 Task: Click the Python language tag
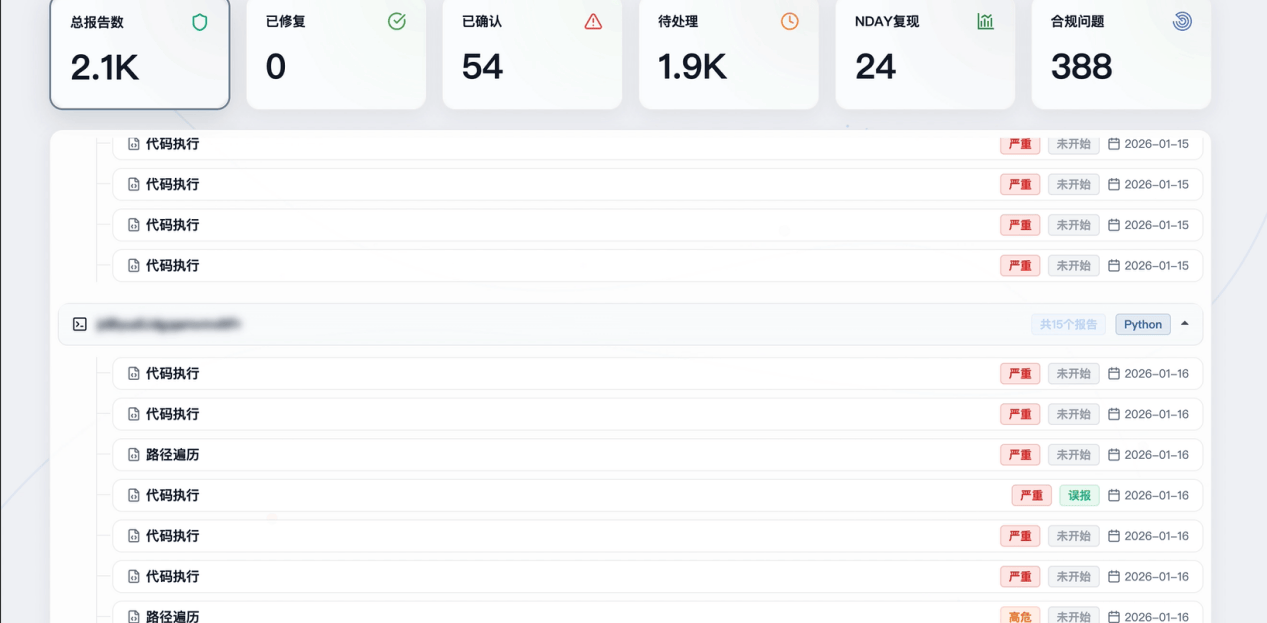coord(1143,325)
